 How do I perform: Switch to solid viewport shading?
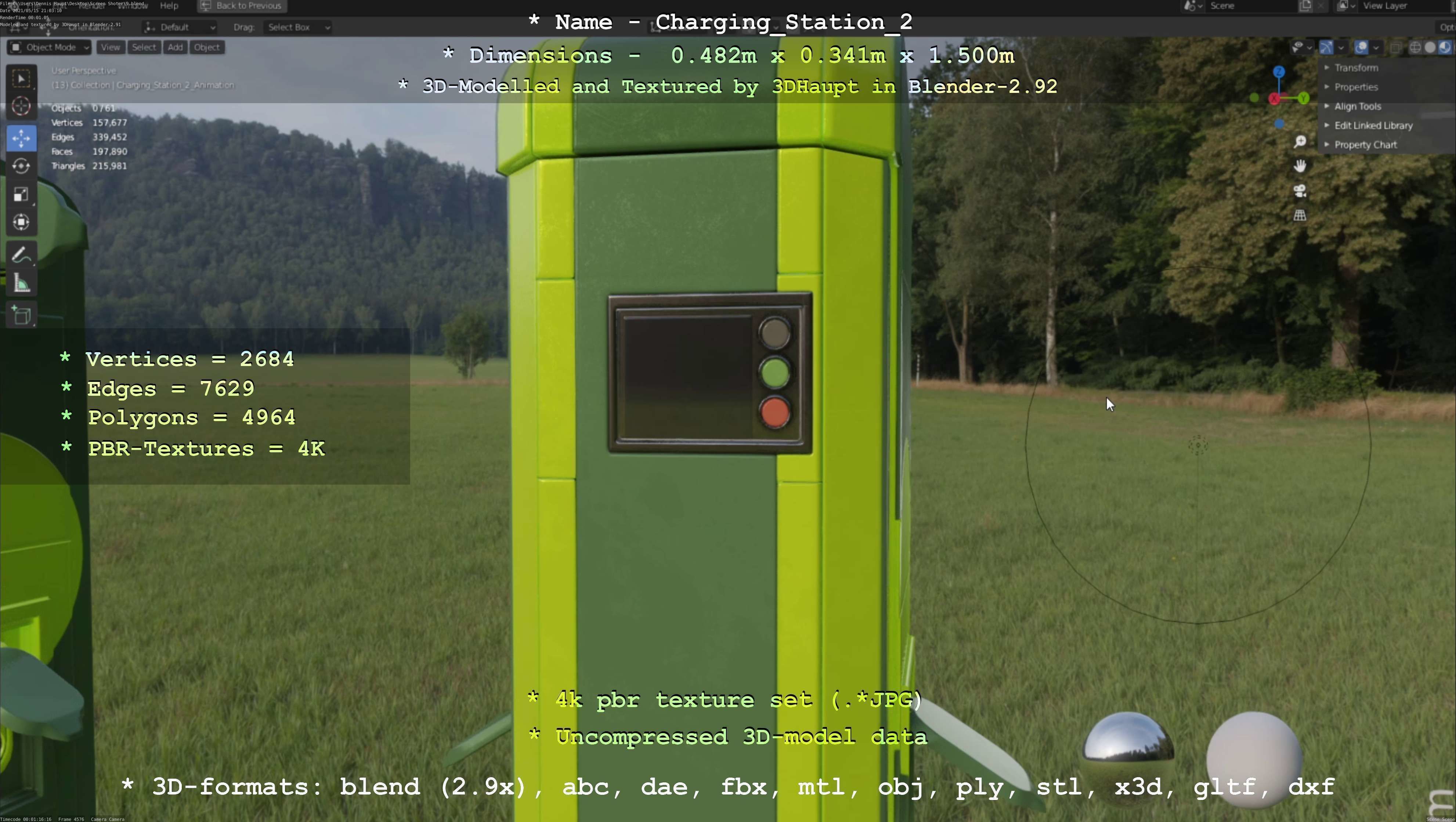[1430, 47]
